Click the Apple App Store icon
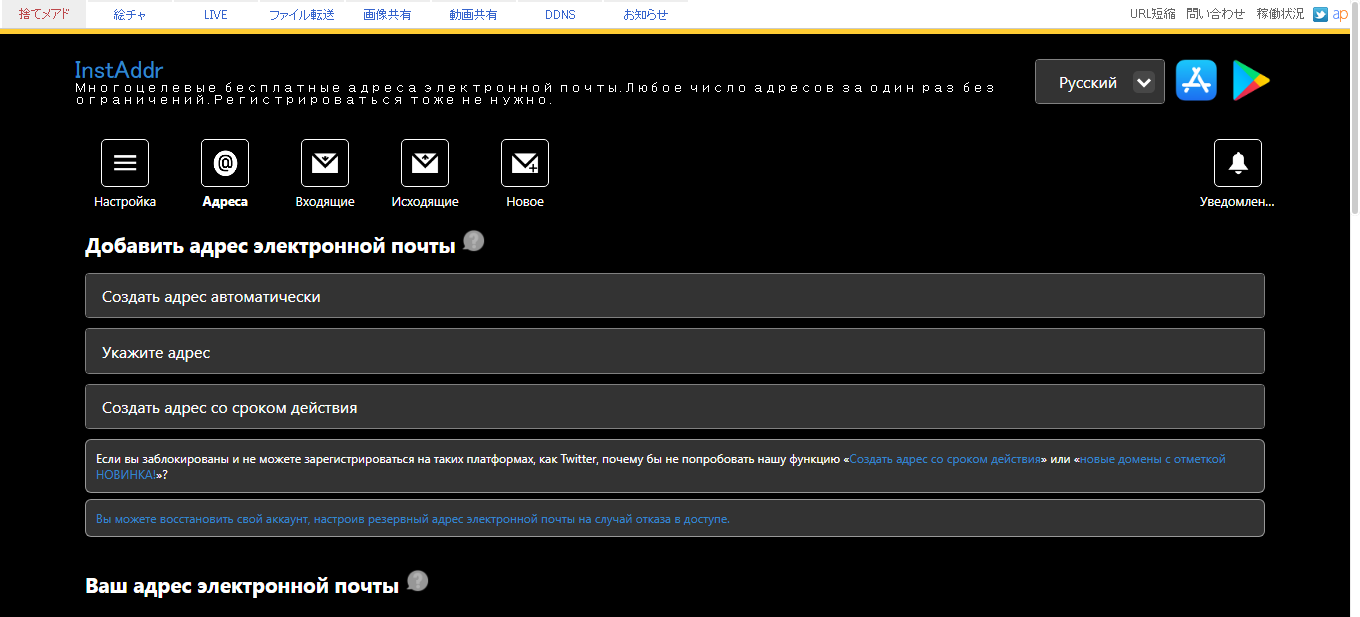This screenshot has height=617, width=1360. (1196, 81)
